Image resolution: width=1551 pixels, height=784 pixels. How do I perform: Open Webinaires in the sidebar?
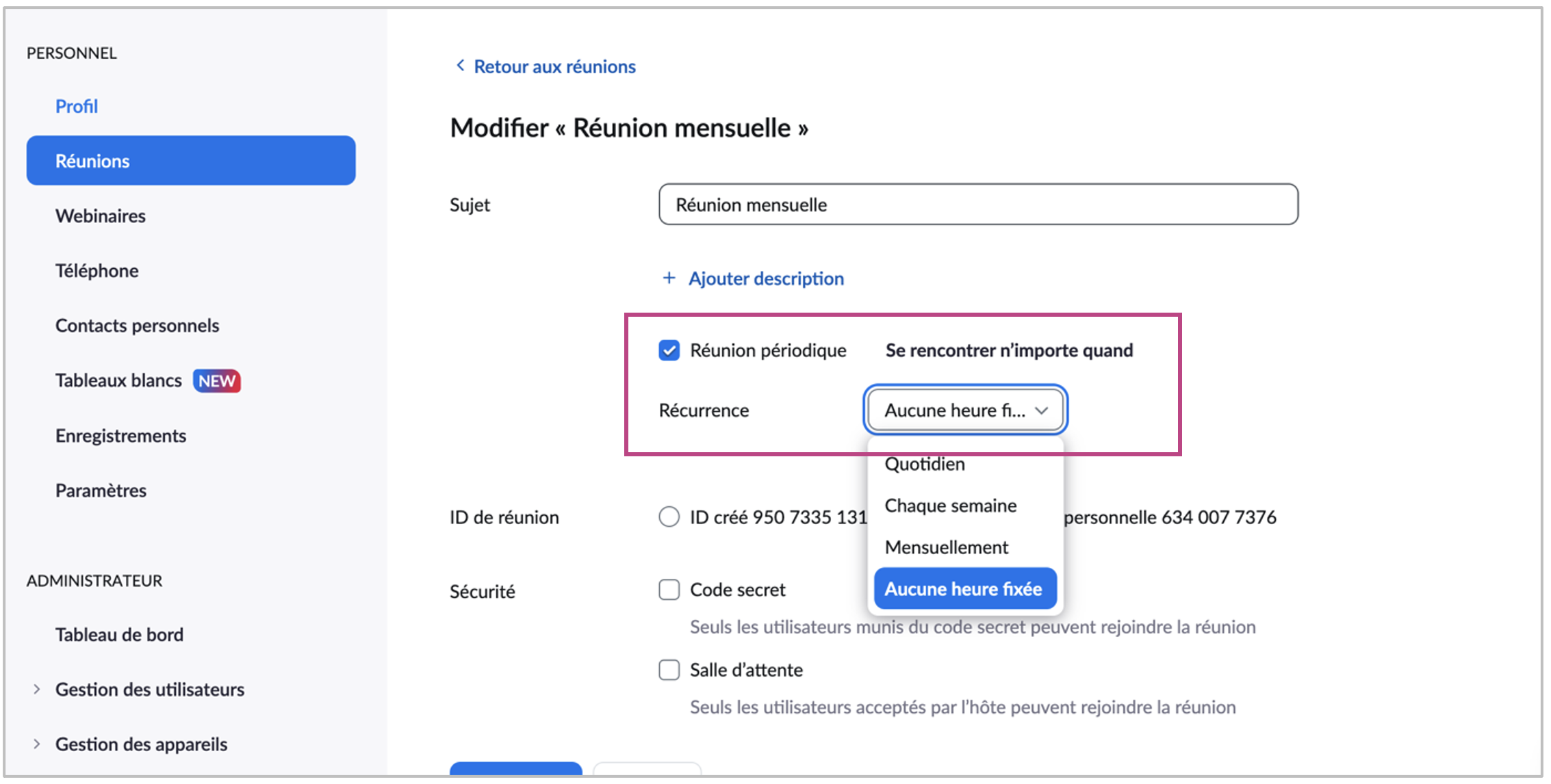[x=101, y=216]
